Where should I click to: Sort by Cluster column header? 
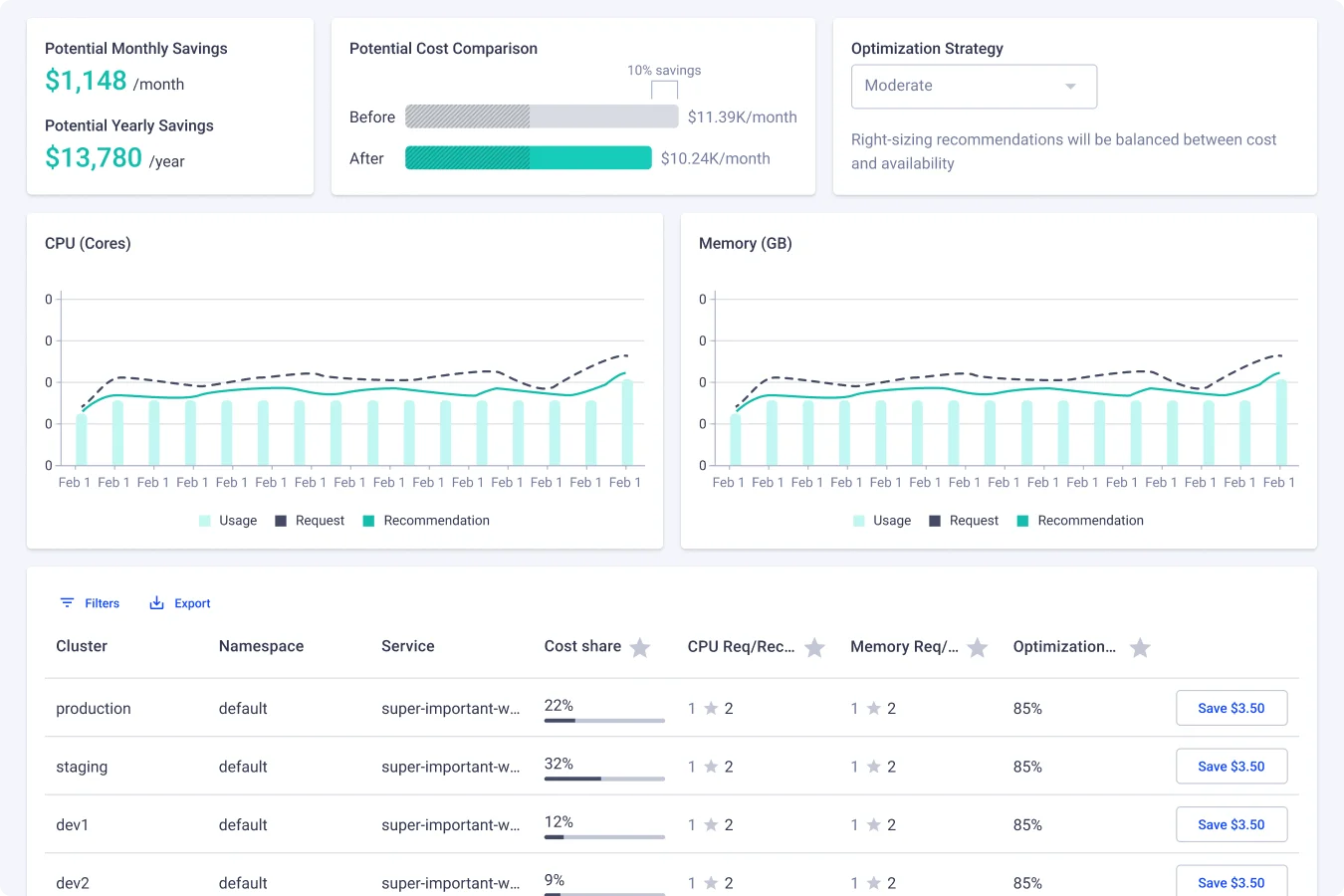(82, 646)
